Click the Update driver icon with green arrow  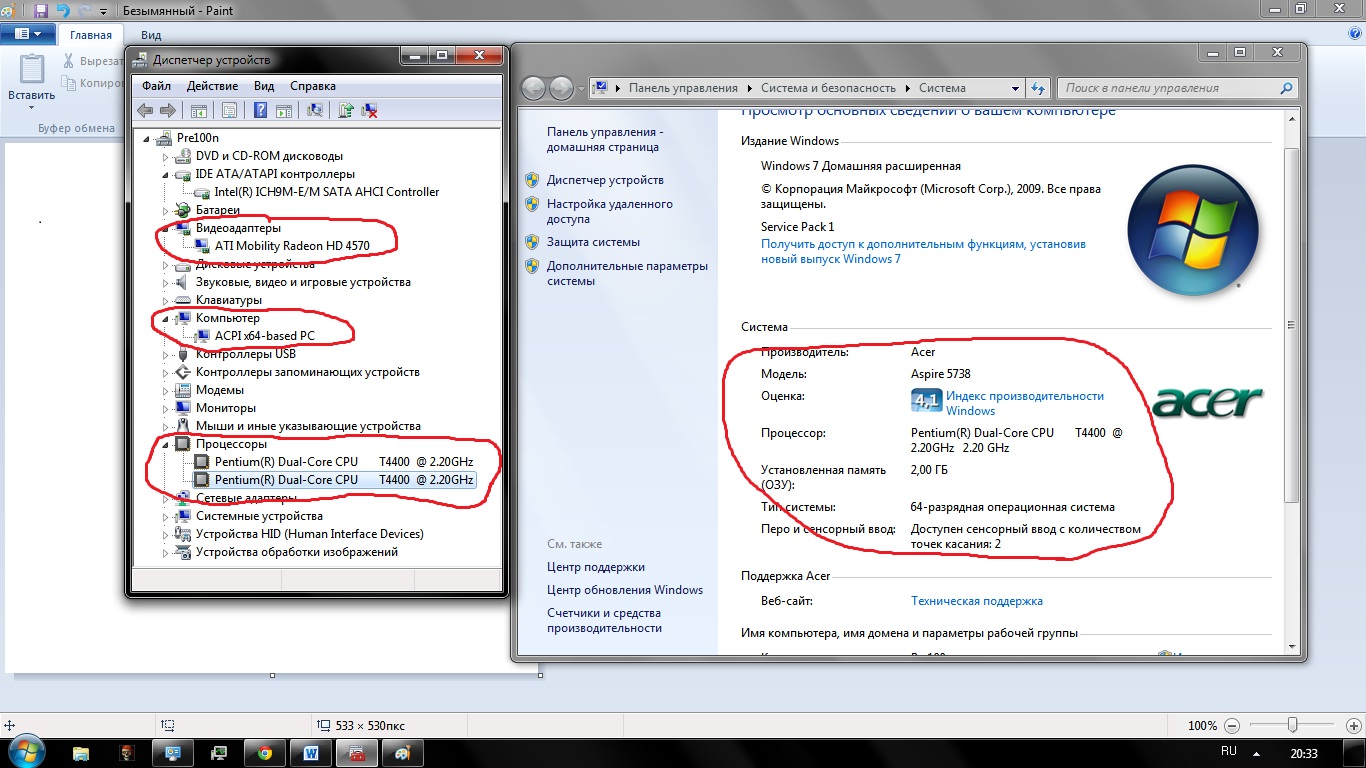(346, 111)
